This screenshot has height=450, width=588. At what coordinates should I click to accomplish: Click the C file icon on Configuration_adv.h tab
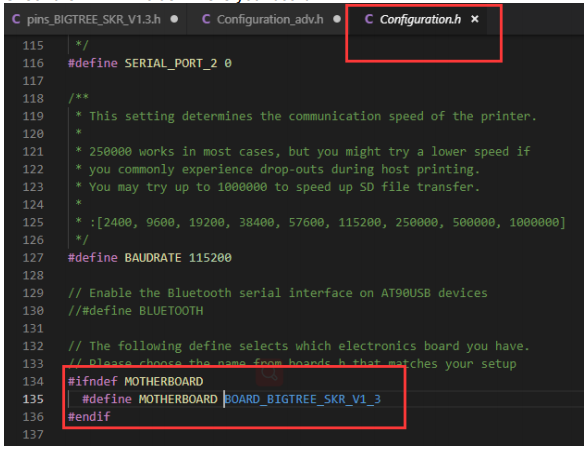pos(206,19)
